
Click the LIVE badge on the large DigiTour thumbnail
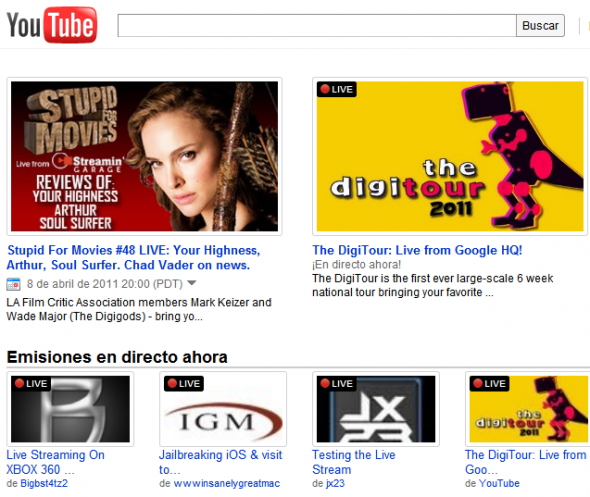(x=337, y=90)
